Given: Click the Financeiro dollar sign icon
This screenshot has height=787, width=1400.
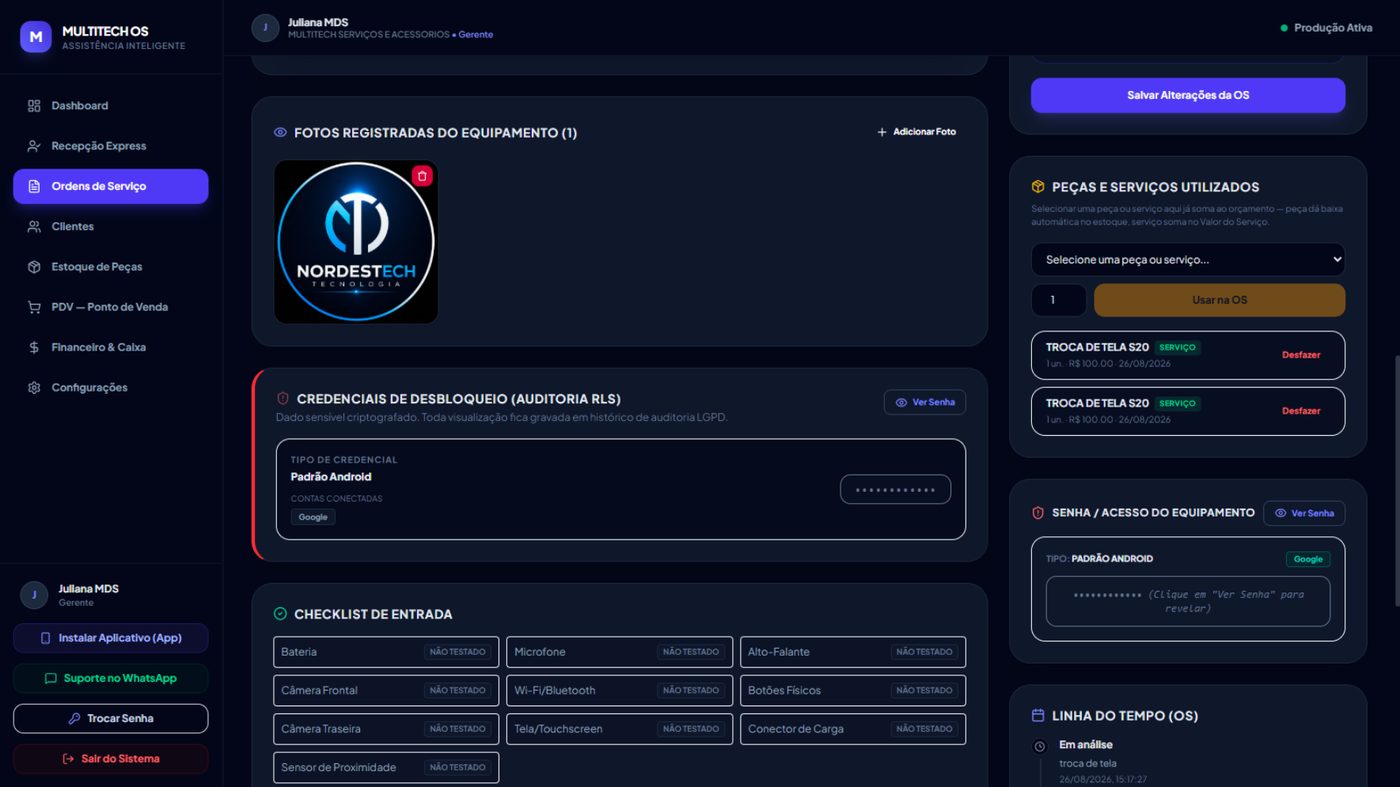Looking at the screenshot, I should point(34,347).
